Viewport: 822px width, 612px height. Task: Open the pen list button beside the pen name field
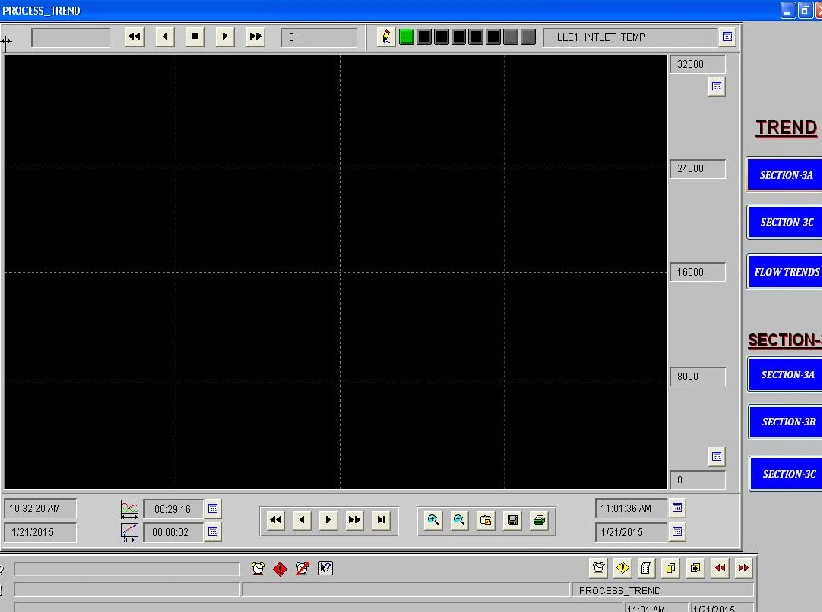[x=727, y=37]
